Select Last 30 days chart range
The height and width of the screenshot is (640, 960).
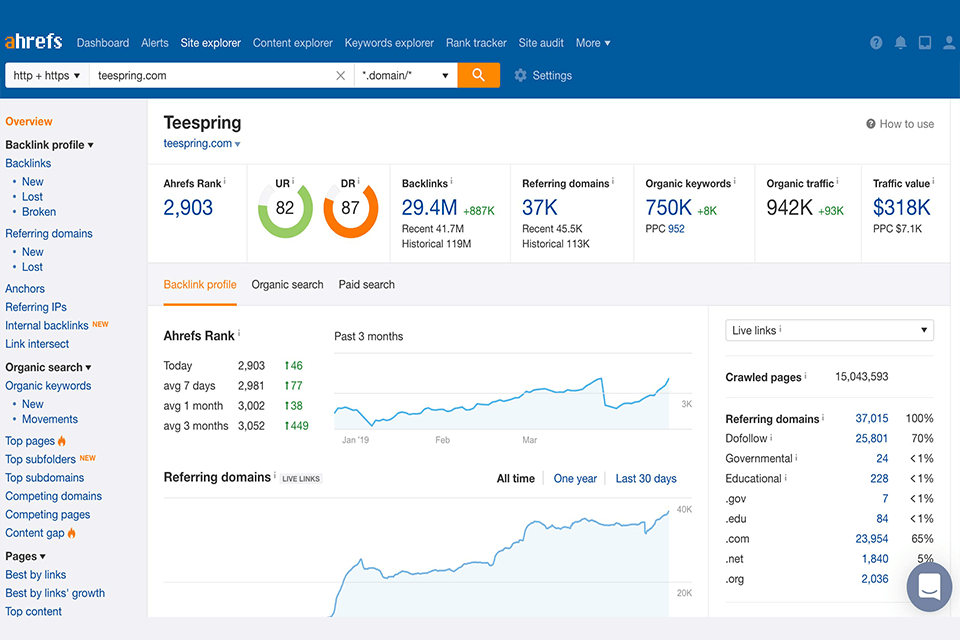[645, 479]
